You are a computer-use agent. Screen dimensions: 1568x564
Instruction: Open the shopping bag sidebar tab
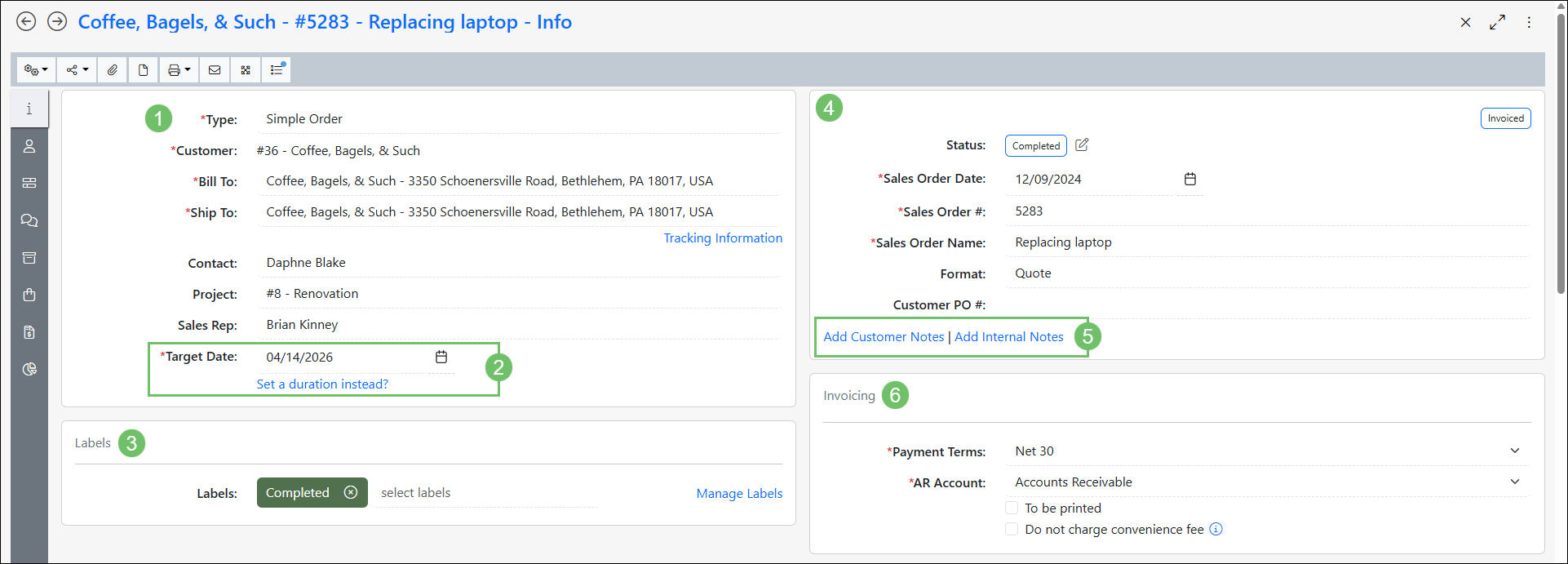tap(29, 295)
